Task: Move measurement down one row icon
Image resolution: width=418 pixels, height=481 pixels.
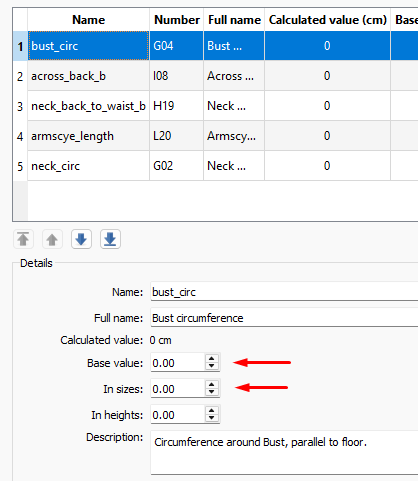Action: (81, 239)
